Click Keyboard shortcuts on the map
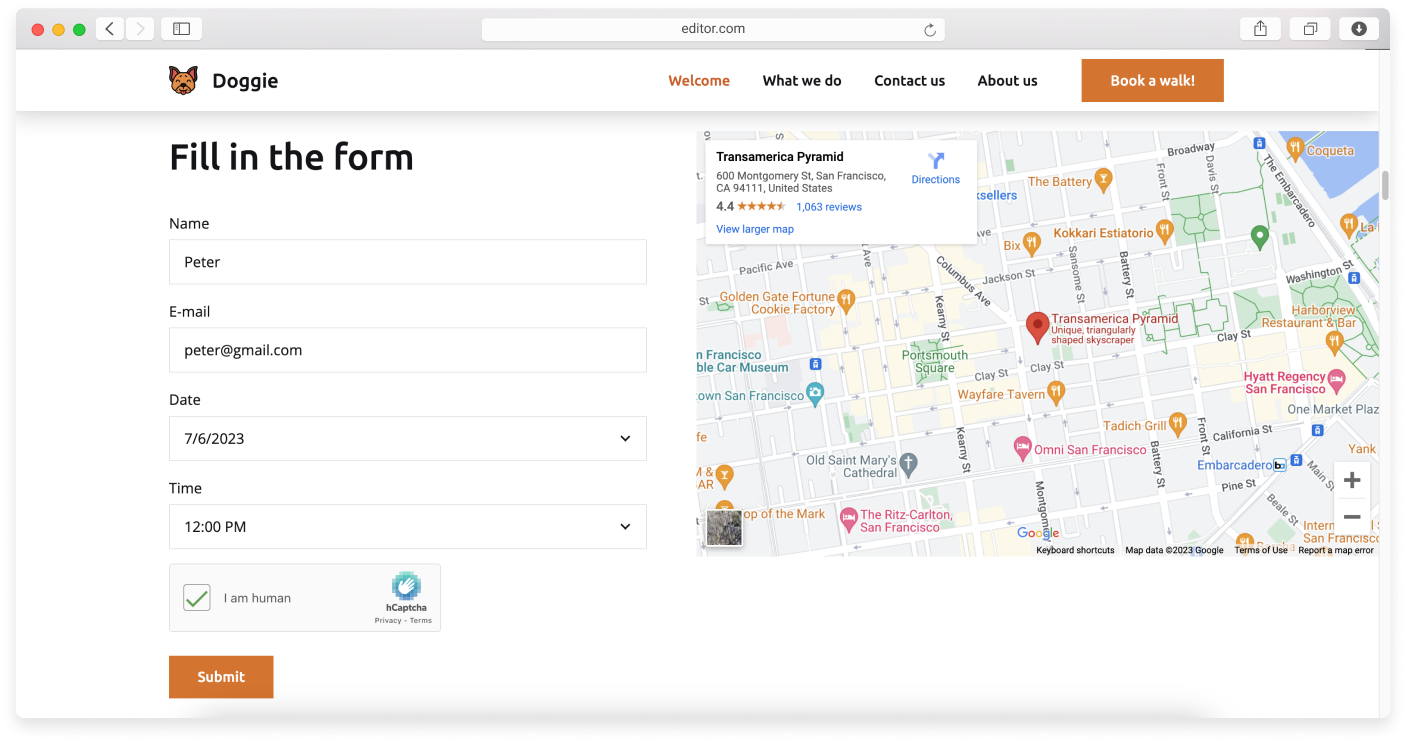This screenshot has height=742, width=1406. [x=1075, y=550]
